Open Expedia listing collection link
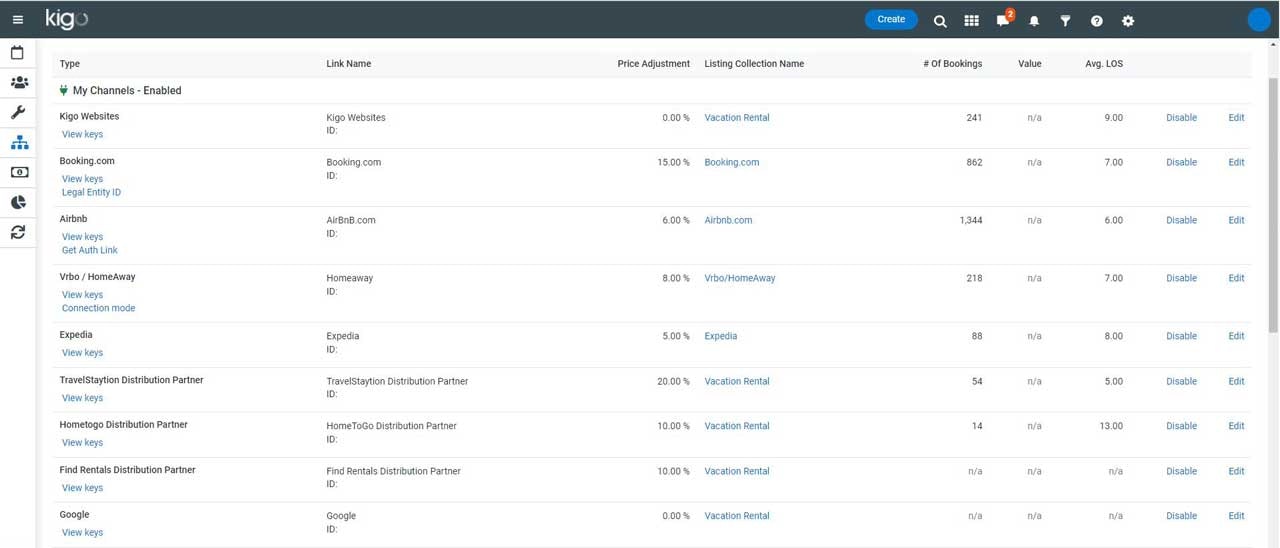This screenshot has height=548, width=1280. [721, 336]
